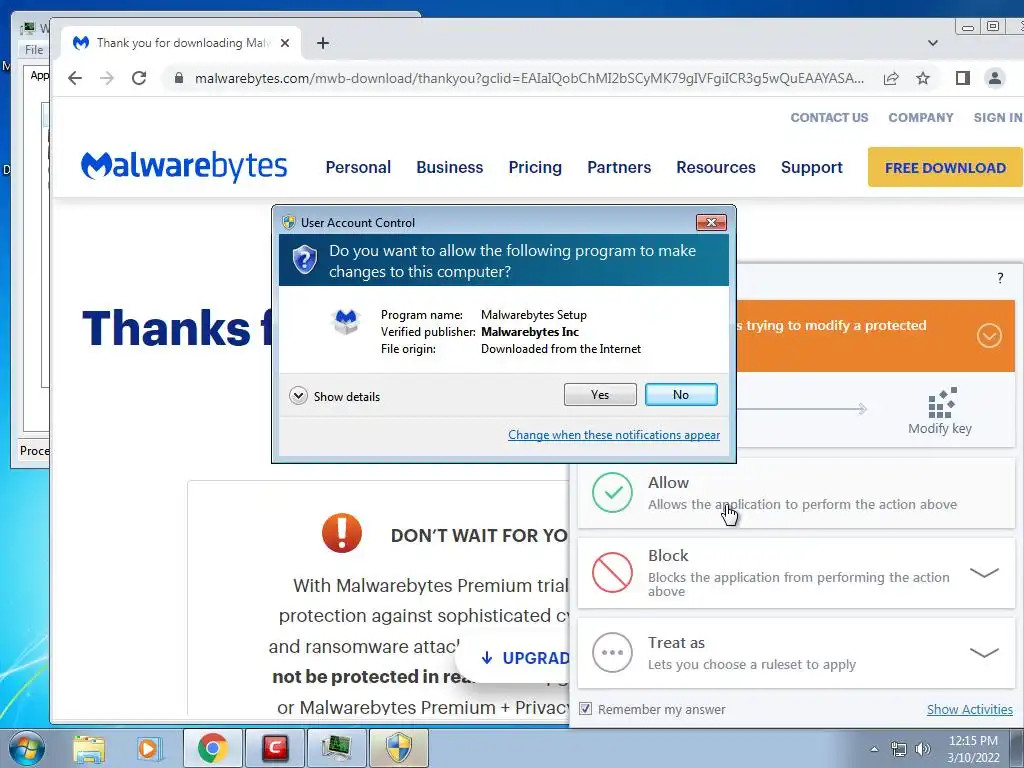The width and height of the screenshot is (1024, 768).
Task: Open the Comodo taskbar icon
Action: tap(275, 748)
